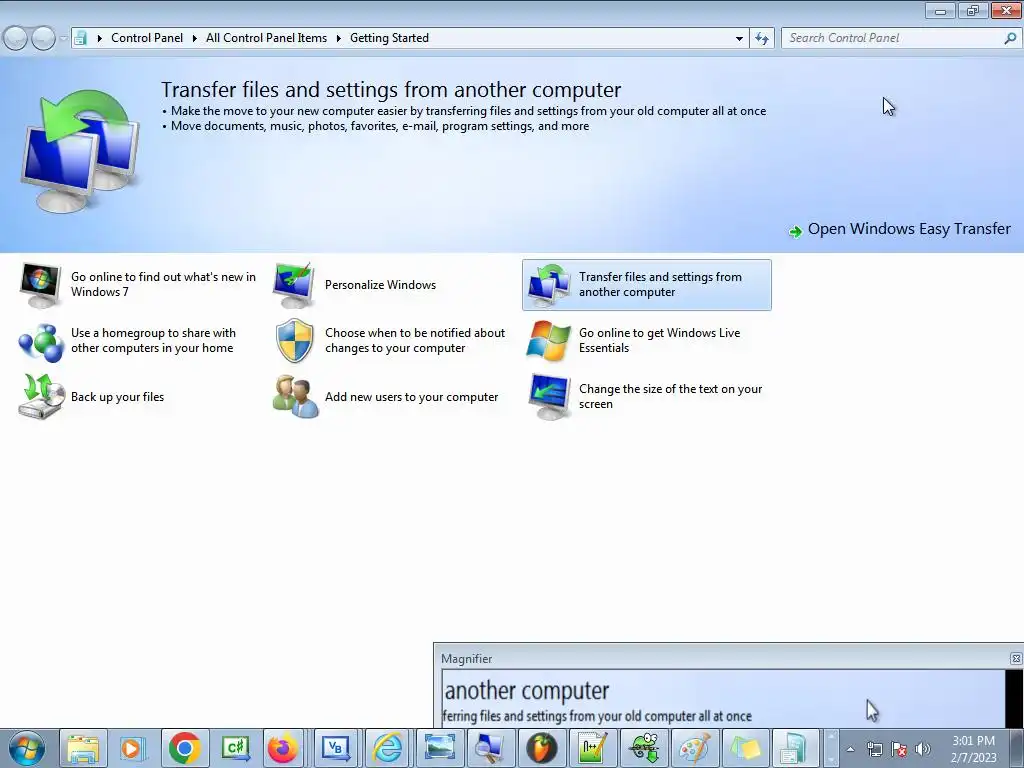Viewport: 1024px width, 768px height.
Task: Click the taskbar scroll arrows
Action: tap(831, 748)
